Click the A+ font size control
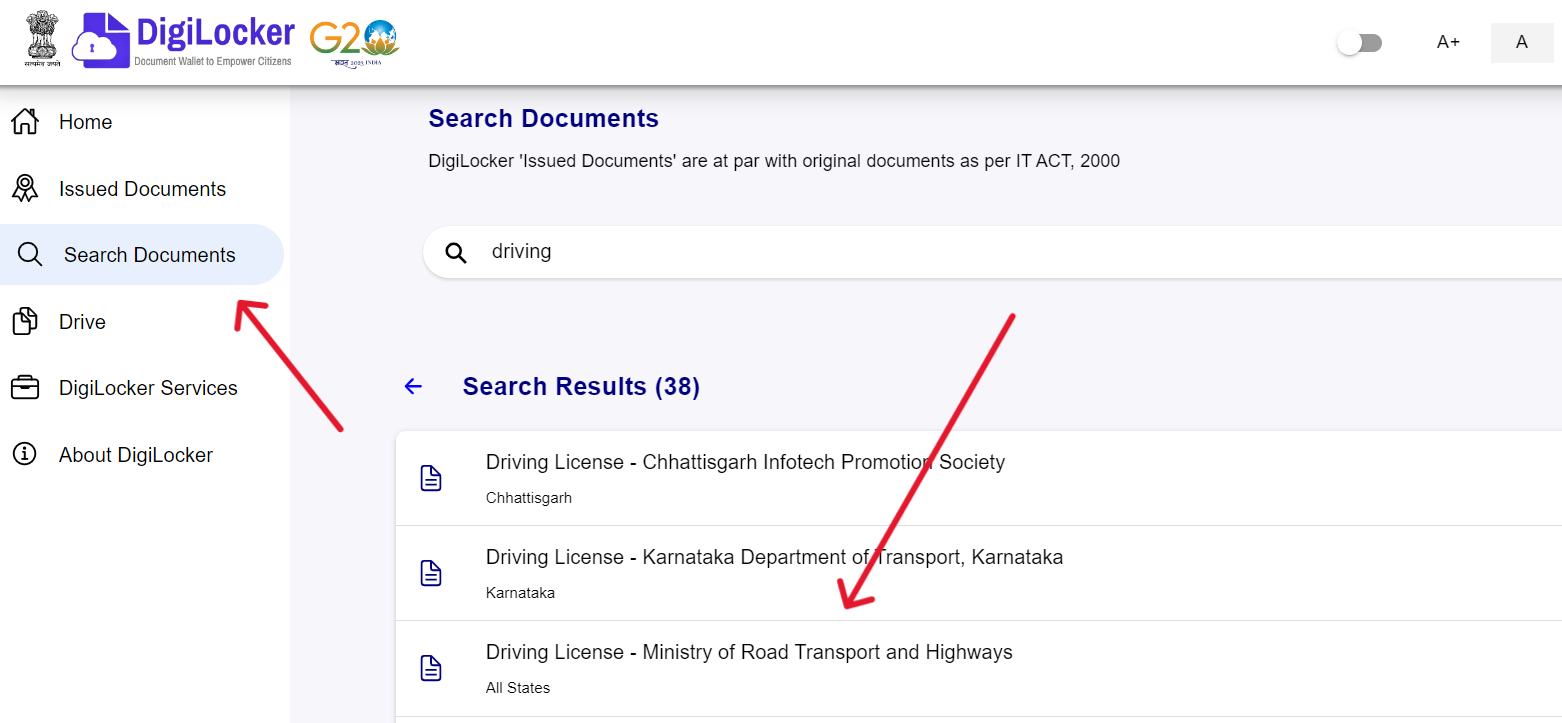The image size is (1562, 723). tap(1447, 42)
